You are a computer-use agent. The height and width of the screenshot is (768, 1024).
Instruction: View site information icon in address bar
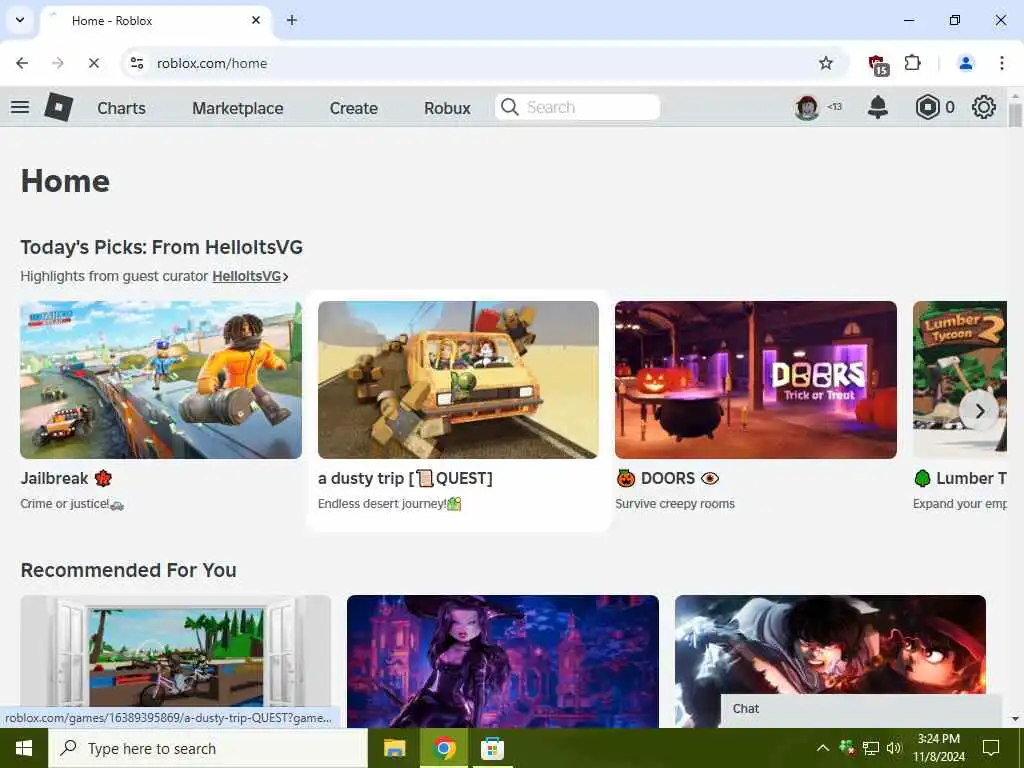click(137, 63)
